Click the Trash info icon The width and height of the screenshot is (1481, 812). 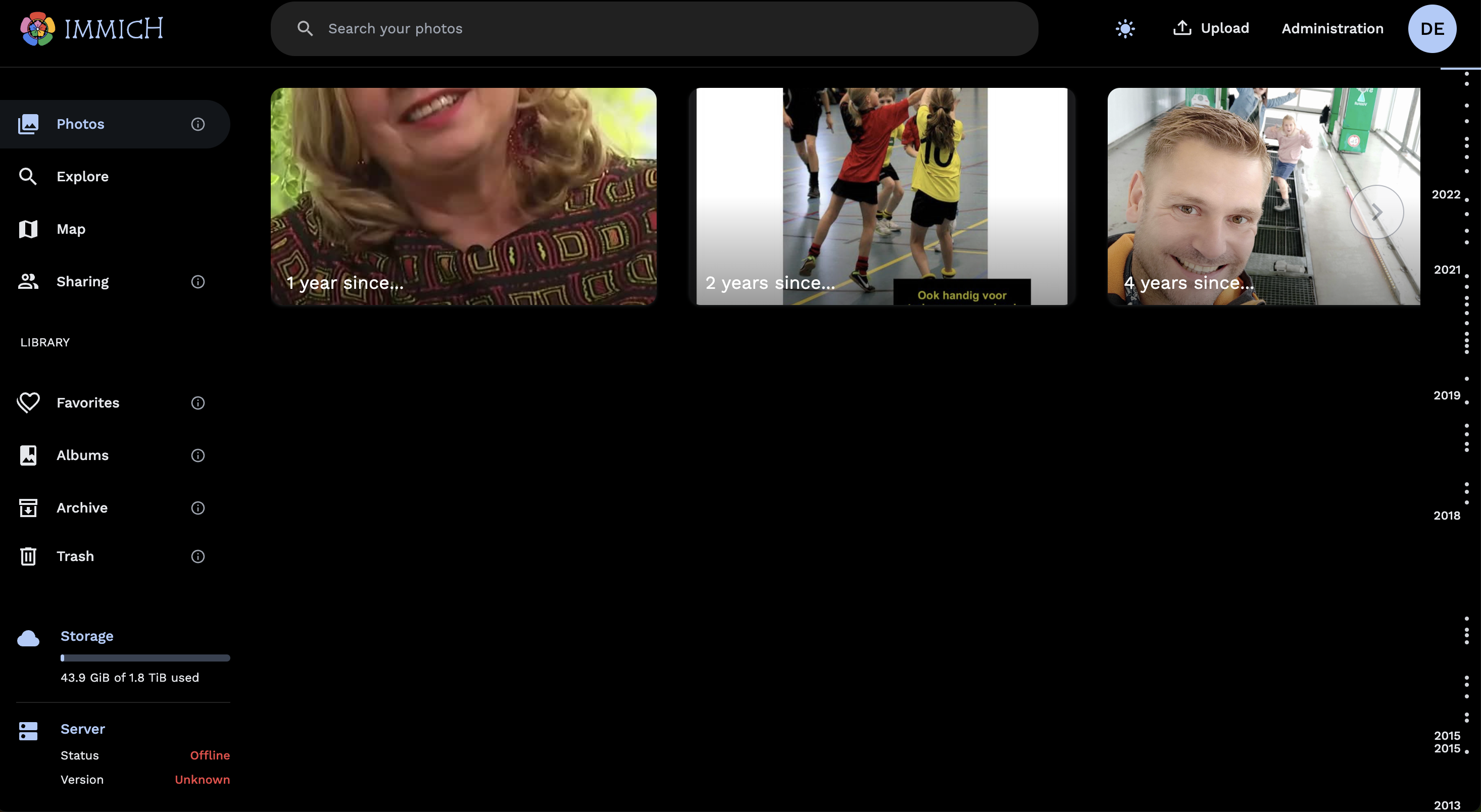(x=198, y=556)
